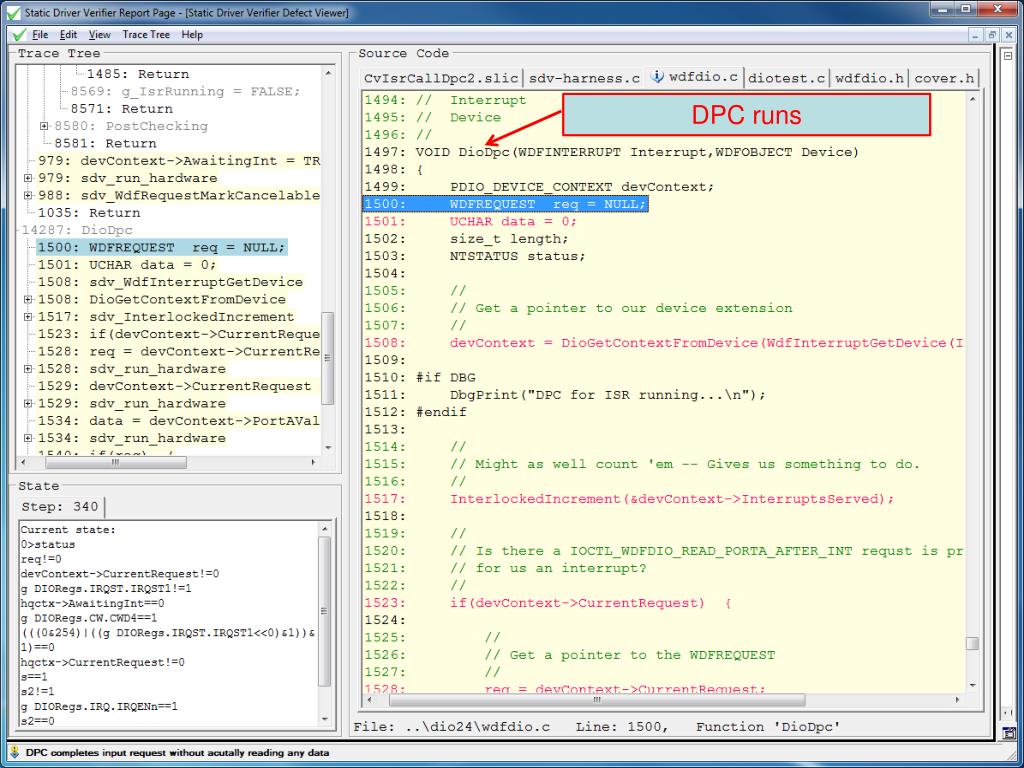
Task: Open the Trace Tree menu
Action: click(146, 35)
